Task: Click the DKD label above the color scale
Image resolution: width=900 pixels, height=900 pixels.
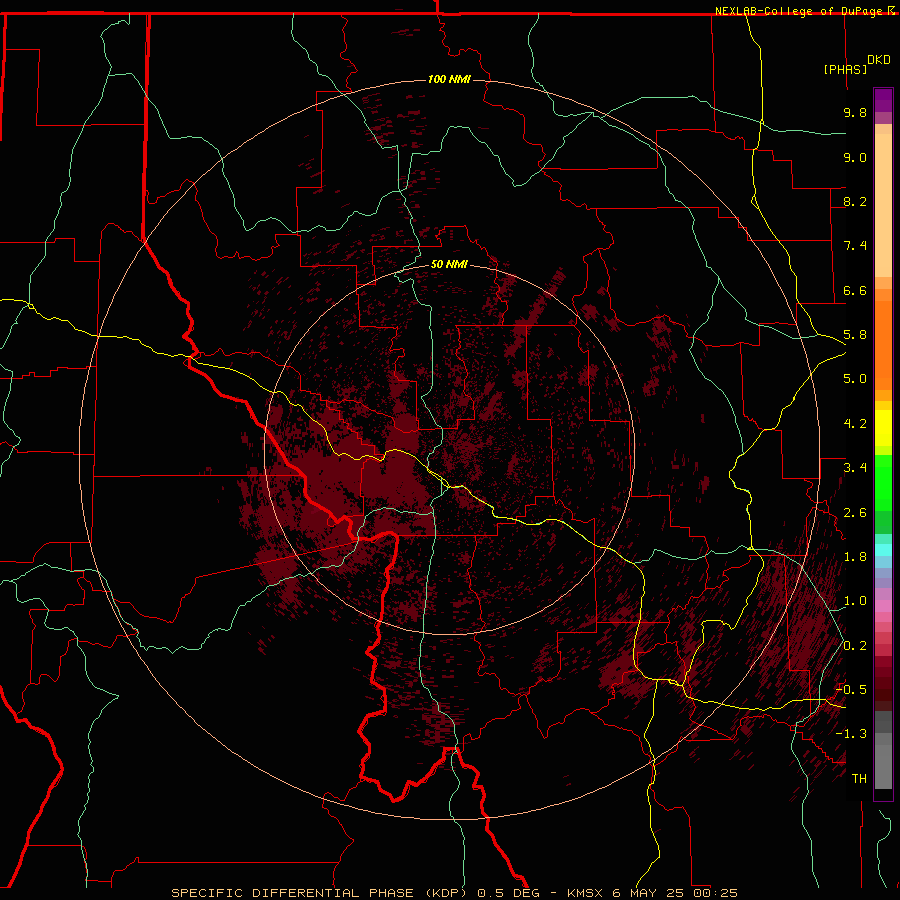Action: (879, 59)
